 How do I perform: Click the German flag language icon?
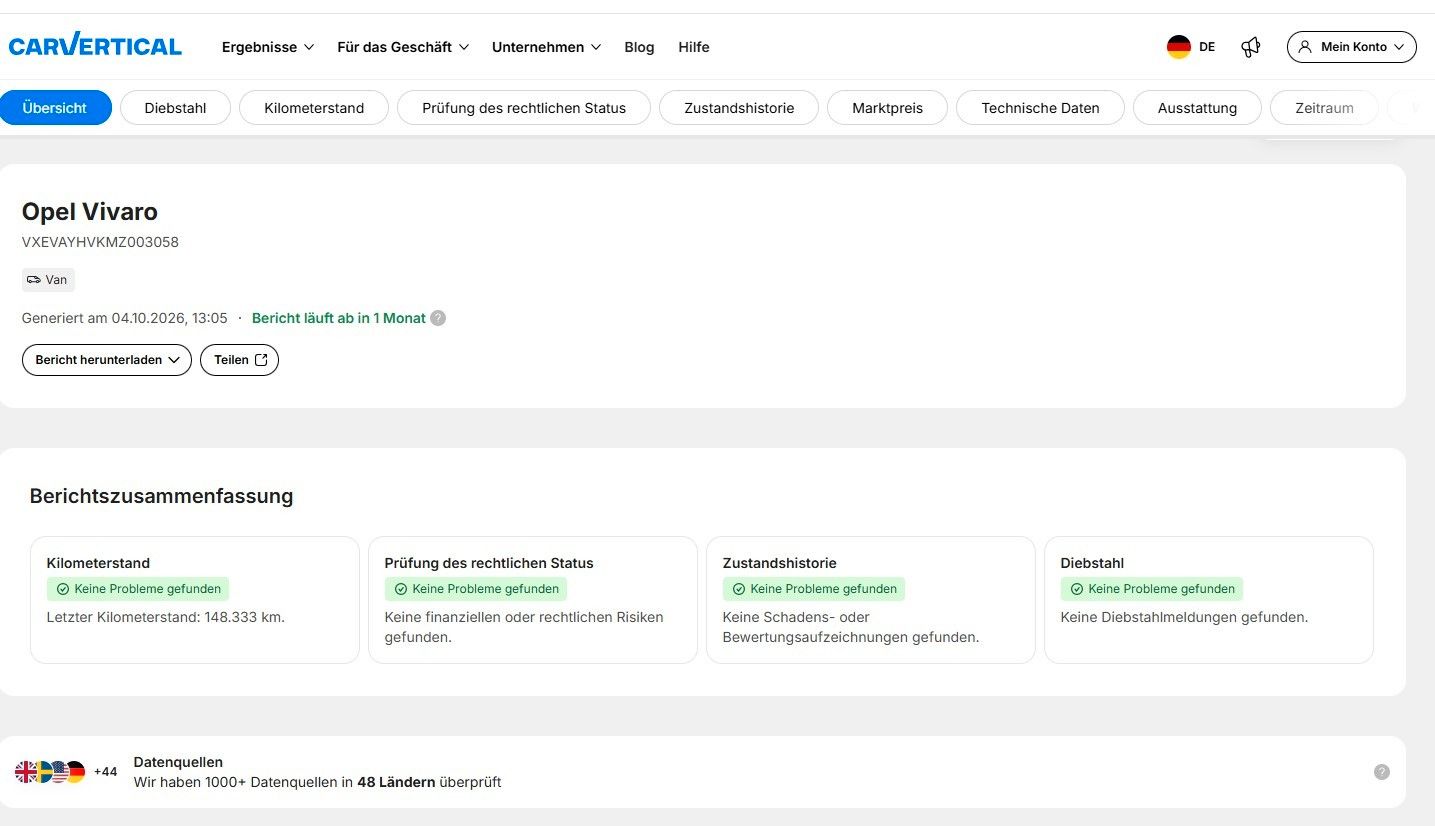click(x=1179, y=47)
